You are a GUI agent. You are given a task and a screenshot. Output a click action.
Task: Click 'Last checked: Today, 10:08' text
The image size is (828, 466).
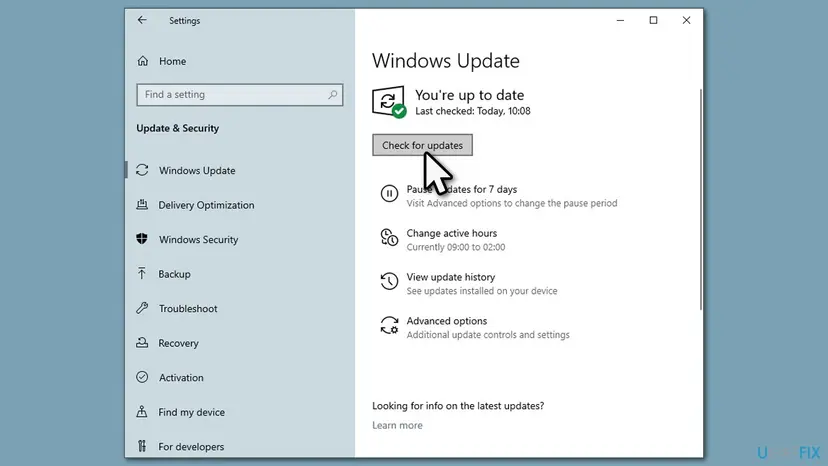(473, 111)
